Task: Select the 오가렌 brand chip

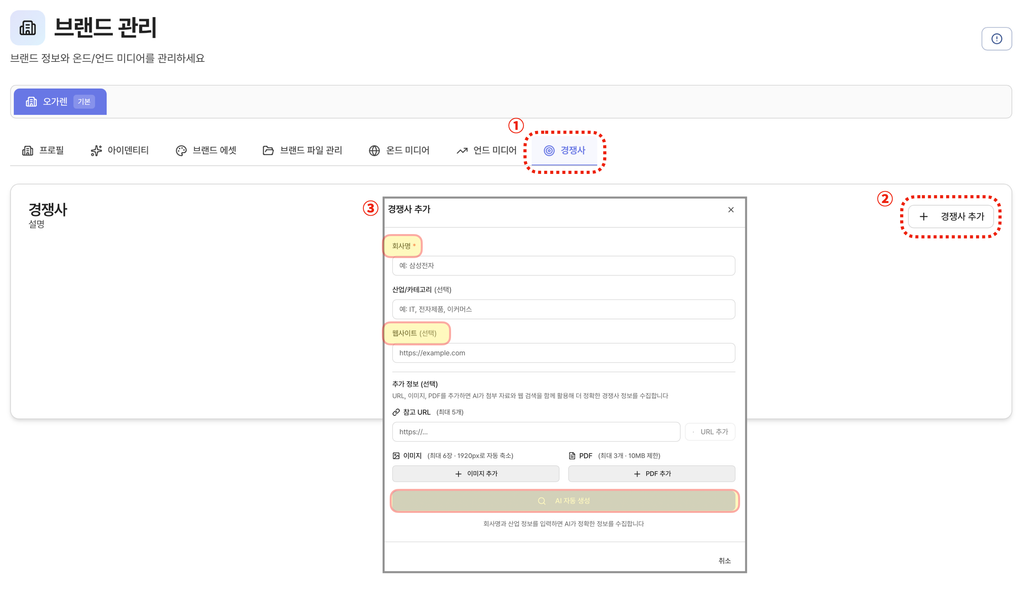Action: [x=60, y=102]
